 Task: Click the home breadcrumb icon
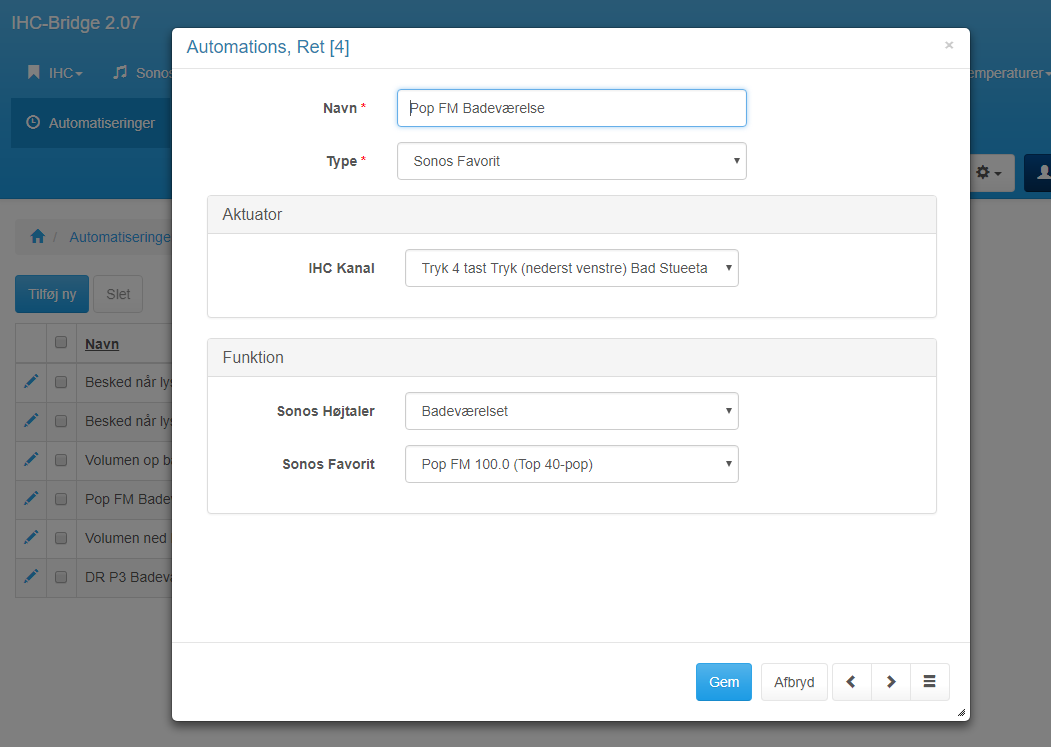click(x=38, y=237)
